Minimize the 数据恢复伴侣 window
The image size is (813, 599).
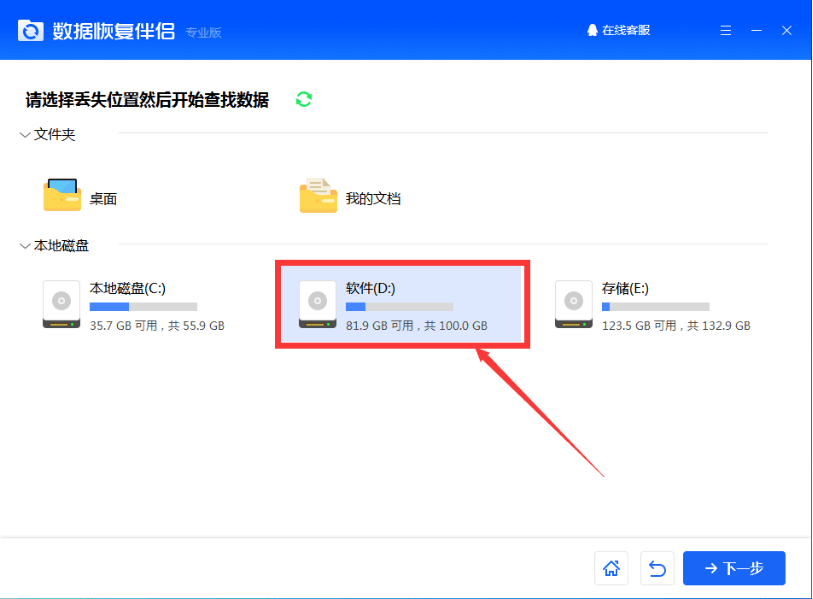(x=755, y=31)
